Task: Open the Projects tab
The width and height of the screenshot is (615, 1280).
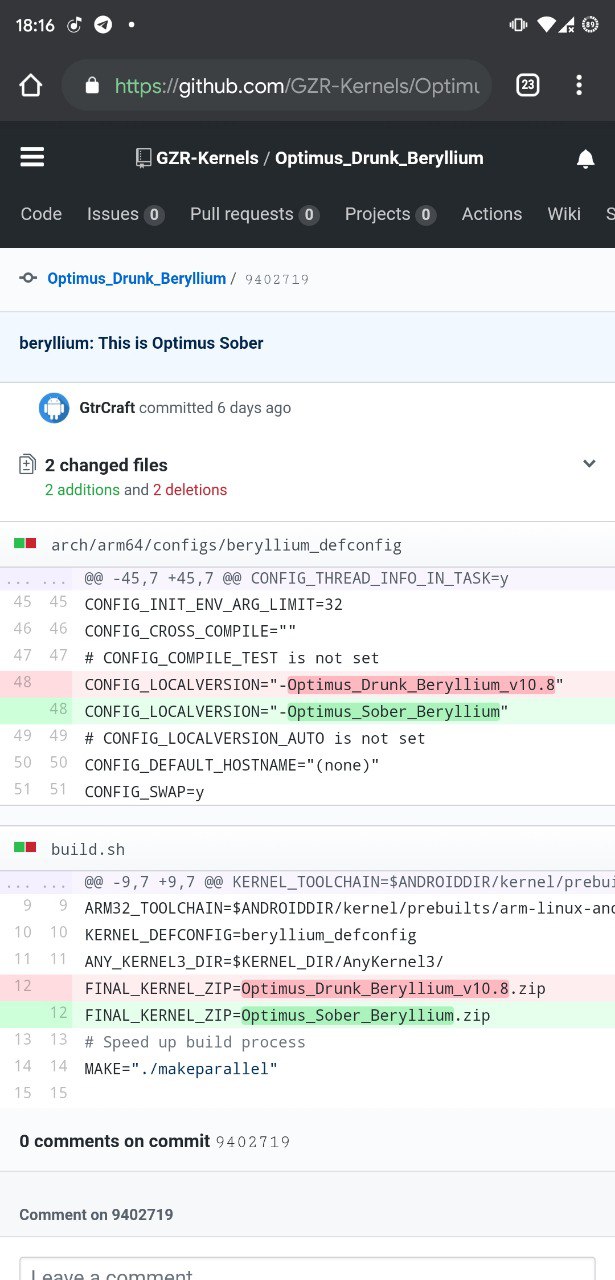Action: (390, 214)
